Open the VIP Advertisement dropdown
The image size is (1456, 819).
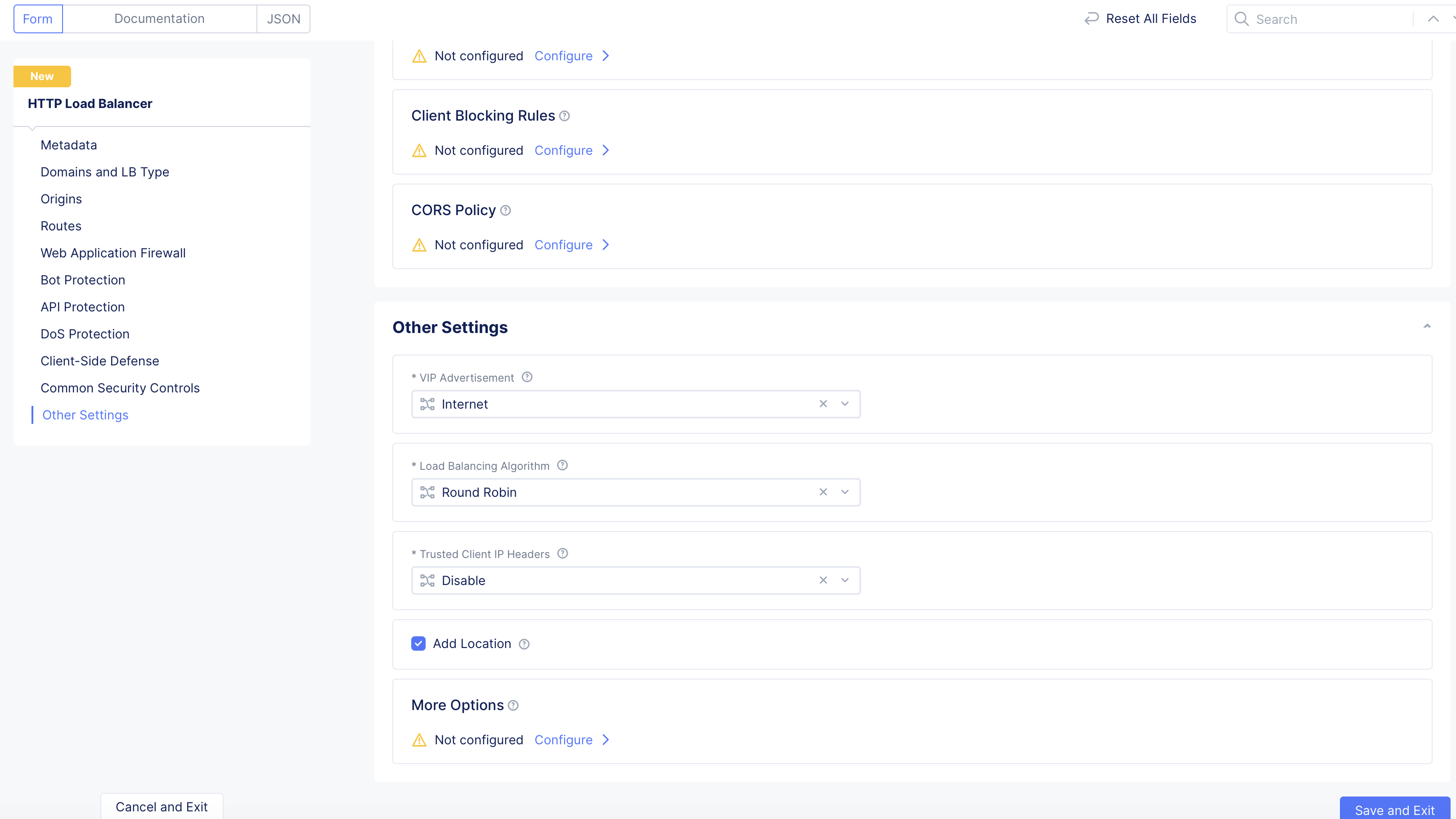(x=845, y=404)
